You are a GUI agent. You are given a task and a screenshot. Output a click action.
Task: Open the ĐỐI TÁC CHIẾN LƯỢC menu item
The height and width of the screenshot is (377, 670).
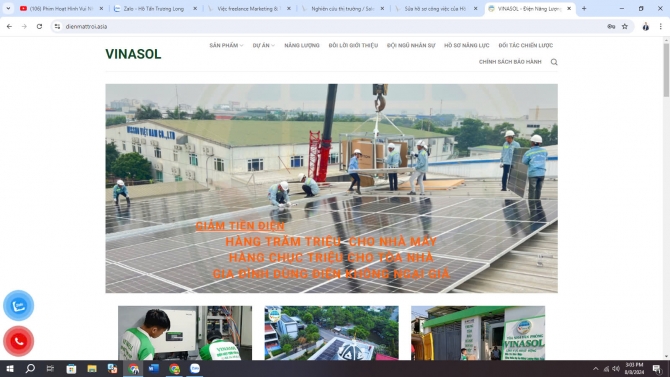(x=526, y=45)
